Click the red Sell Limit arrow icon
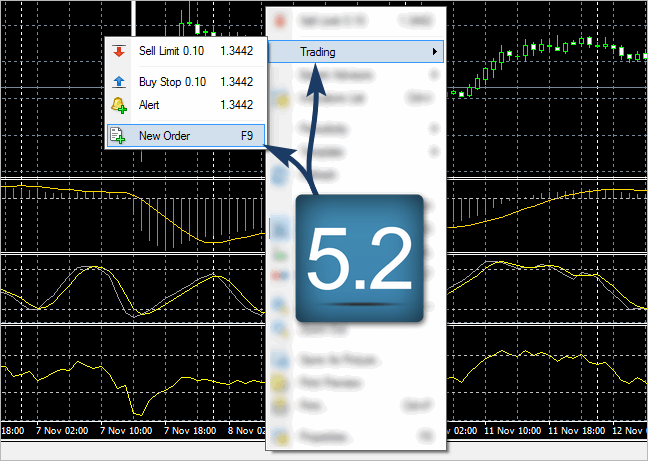The image size is (648, 461). pyautogui.click(x=119, y=51)
